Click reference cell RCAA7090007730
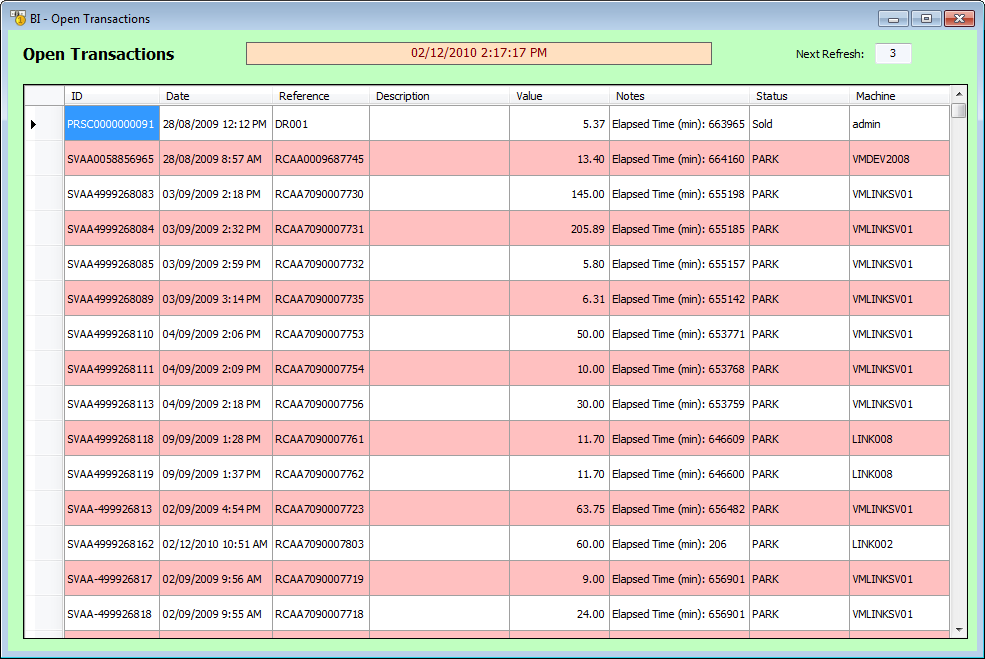 (x=320, y=194)
